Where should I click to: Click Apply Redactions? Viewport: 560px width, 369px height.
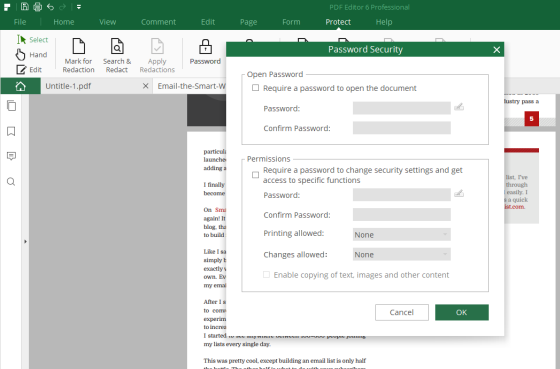157,55
